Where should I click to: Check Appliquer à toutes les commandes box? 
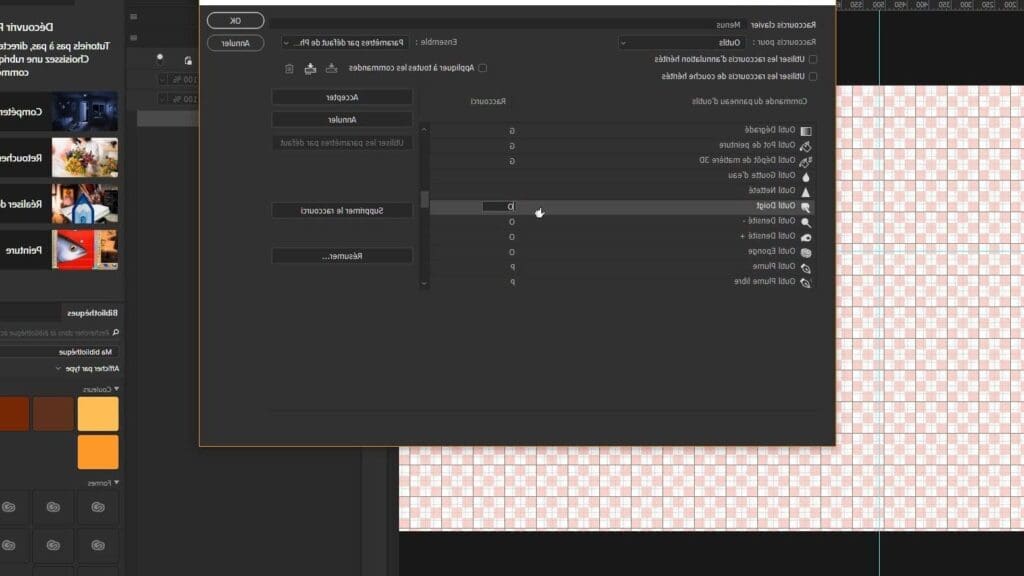coord(483,68)
